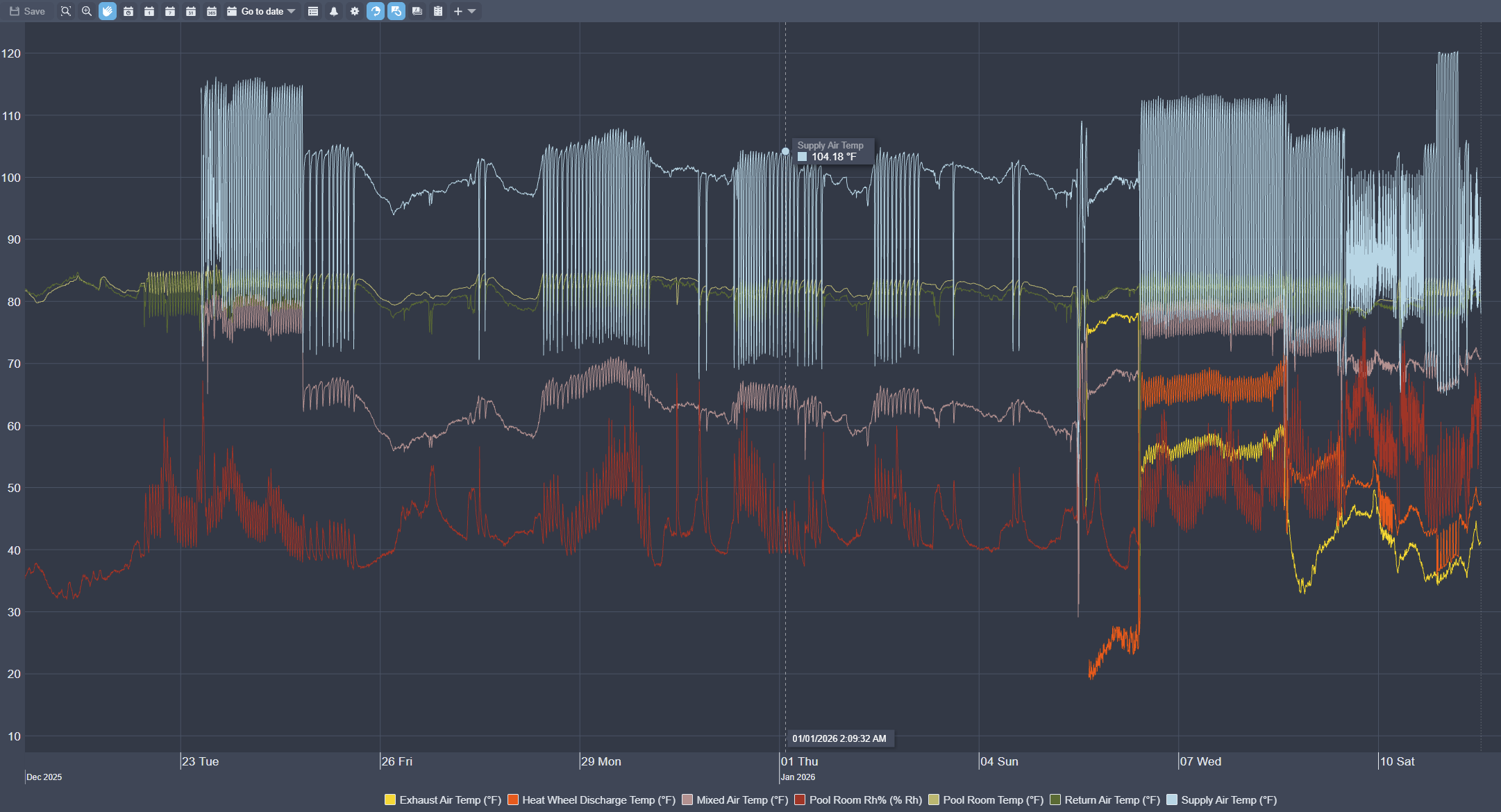Click the clipboard export icon
The image size is (1501, 812).
[438, 11]
